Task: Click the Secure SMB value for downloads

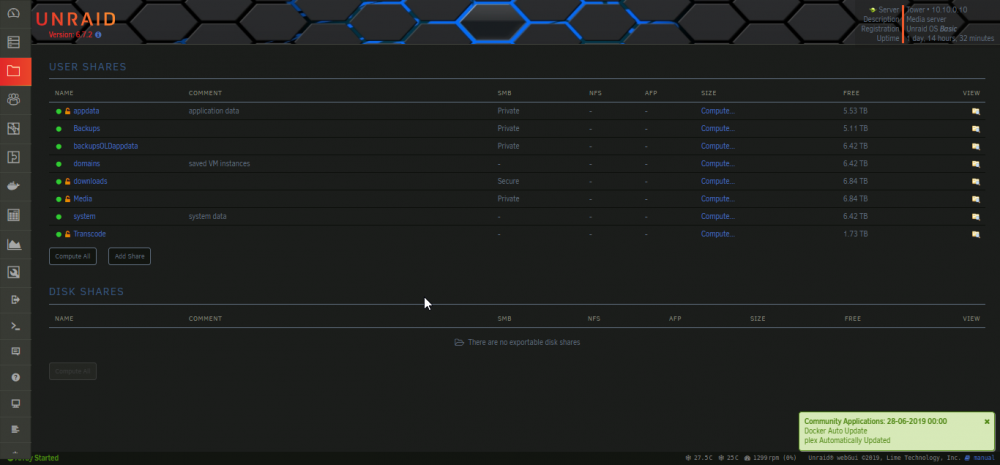Action: [x=508, y=181]
